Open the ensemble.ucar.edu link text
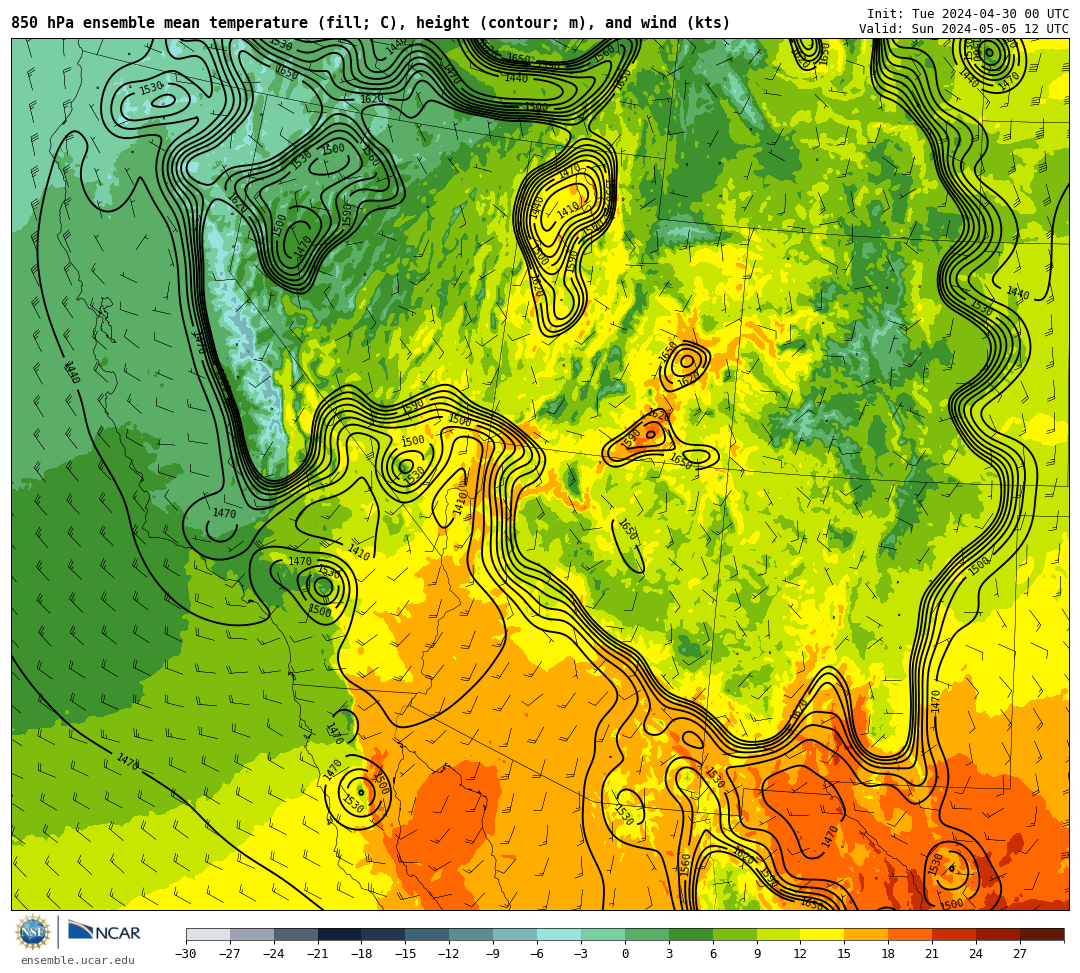Screen dimensions: 1080x973 78,960
